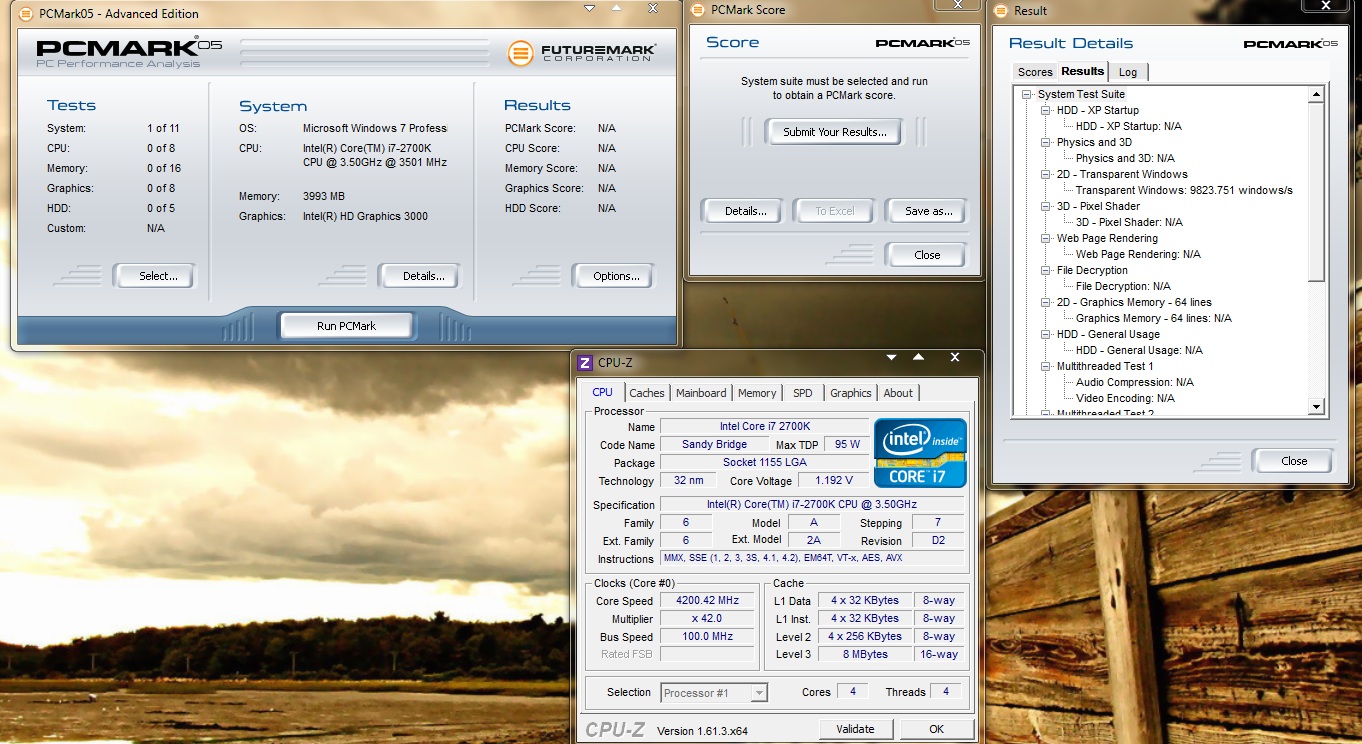Click the Multiplier x 42.0 field
This screenshot has width=1362, height=744.
click(708, 619)
